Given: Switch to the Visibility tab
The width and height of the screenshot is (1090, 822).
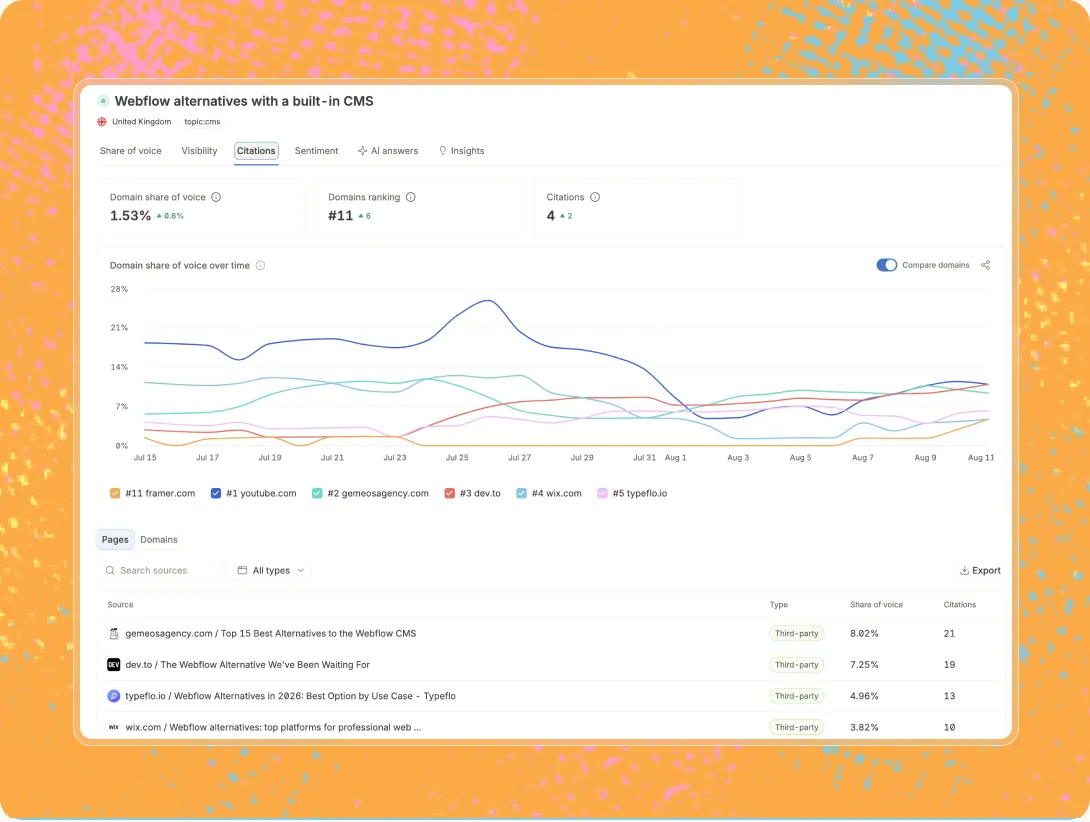Looking at the screenshot, I should click(x=200, y=151).
